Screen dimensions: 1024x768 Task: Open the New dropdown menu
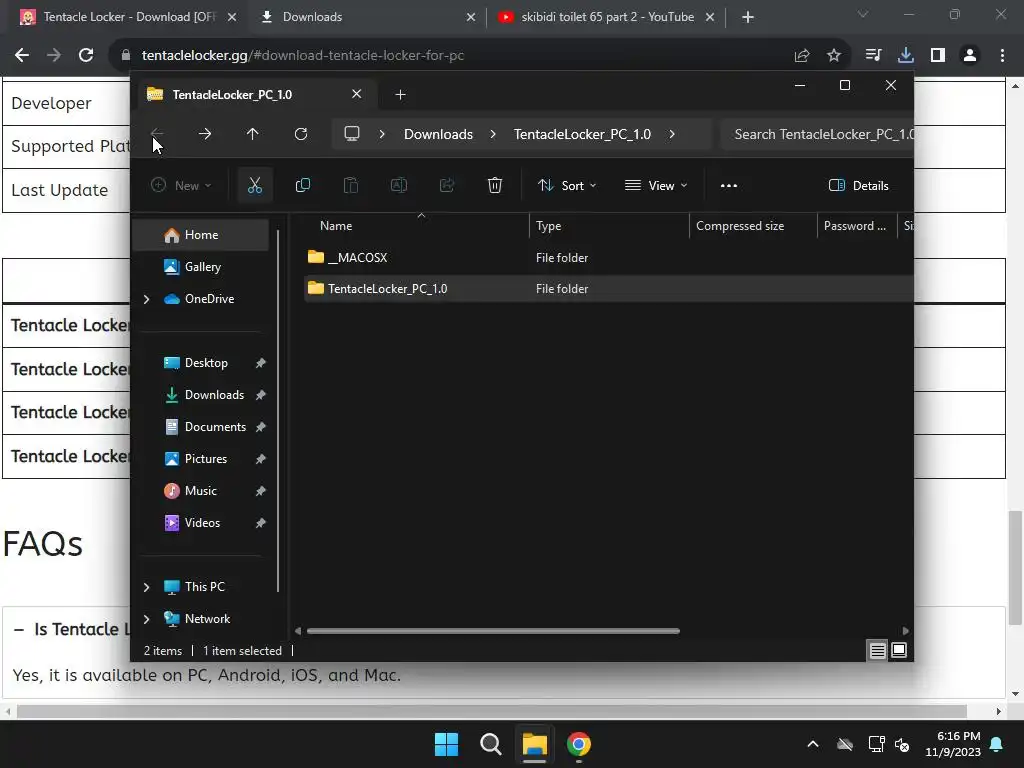181,185
